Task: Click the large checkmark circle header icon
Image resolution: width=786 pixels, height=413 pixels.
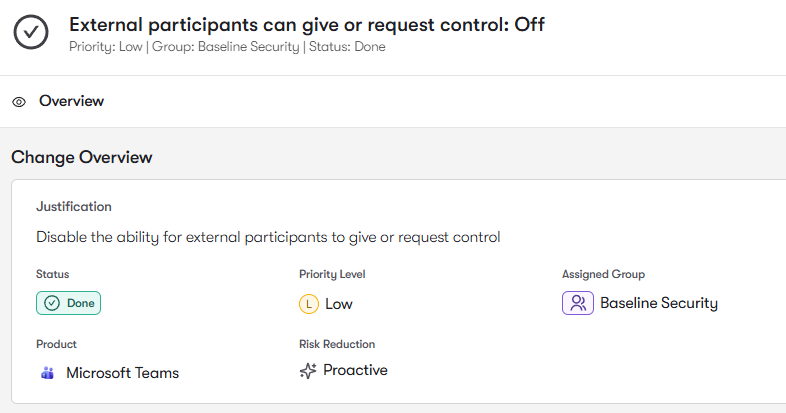Action: point(32,32)
